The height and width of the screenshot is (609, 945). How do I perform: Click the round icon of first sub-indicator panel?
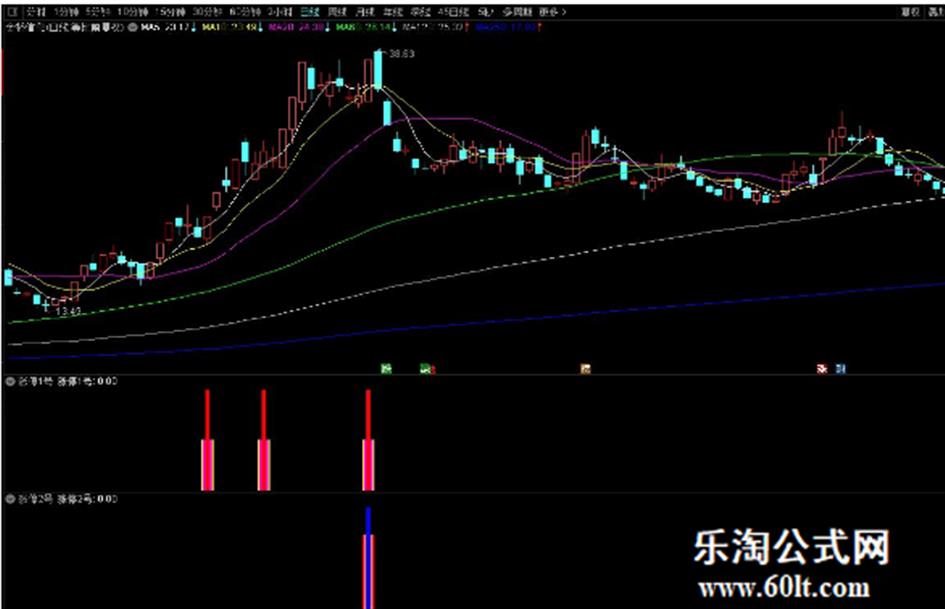click(10, 381)
